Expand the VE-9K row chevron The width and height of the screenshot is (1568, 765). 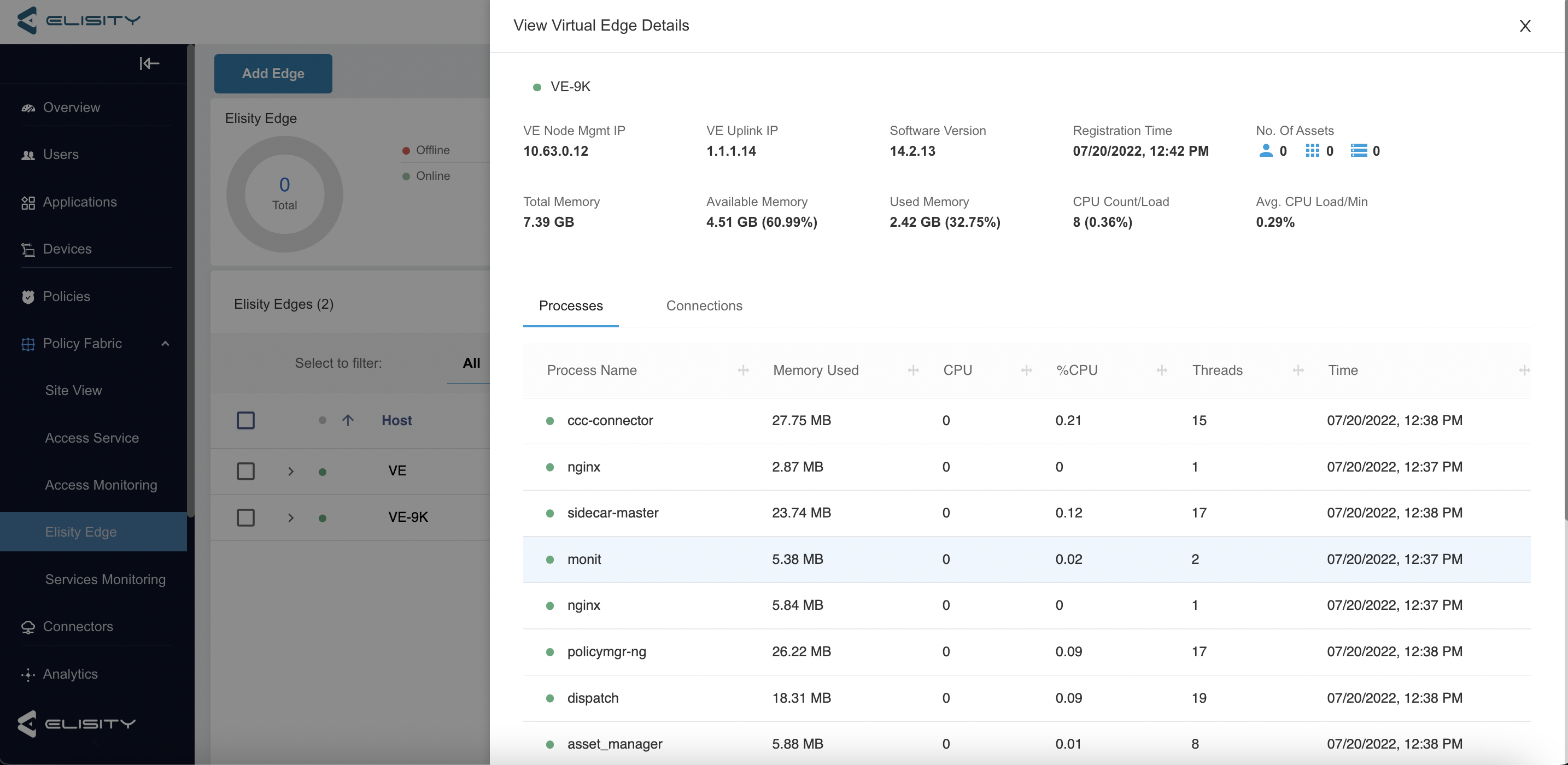point(291,518)
